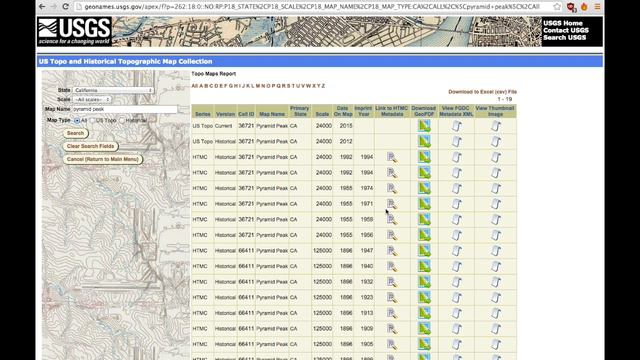
Task: Sort table by Scale column header
Action: click(322, 114)
